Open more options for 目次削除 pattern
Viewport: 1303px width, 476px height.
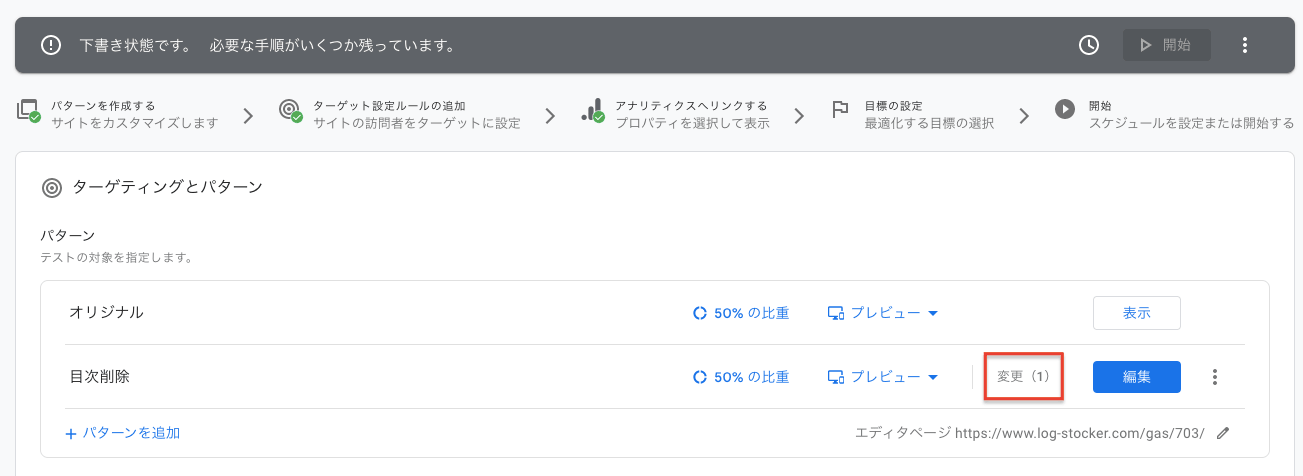1215,377
